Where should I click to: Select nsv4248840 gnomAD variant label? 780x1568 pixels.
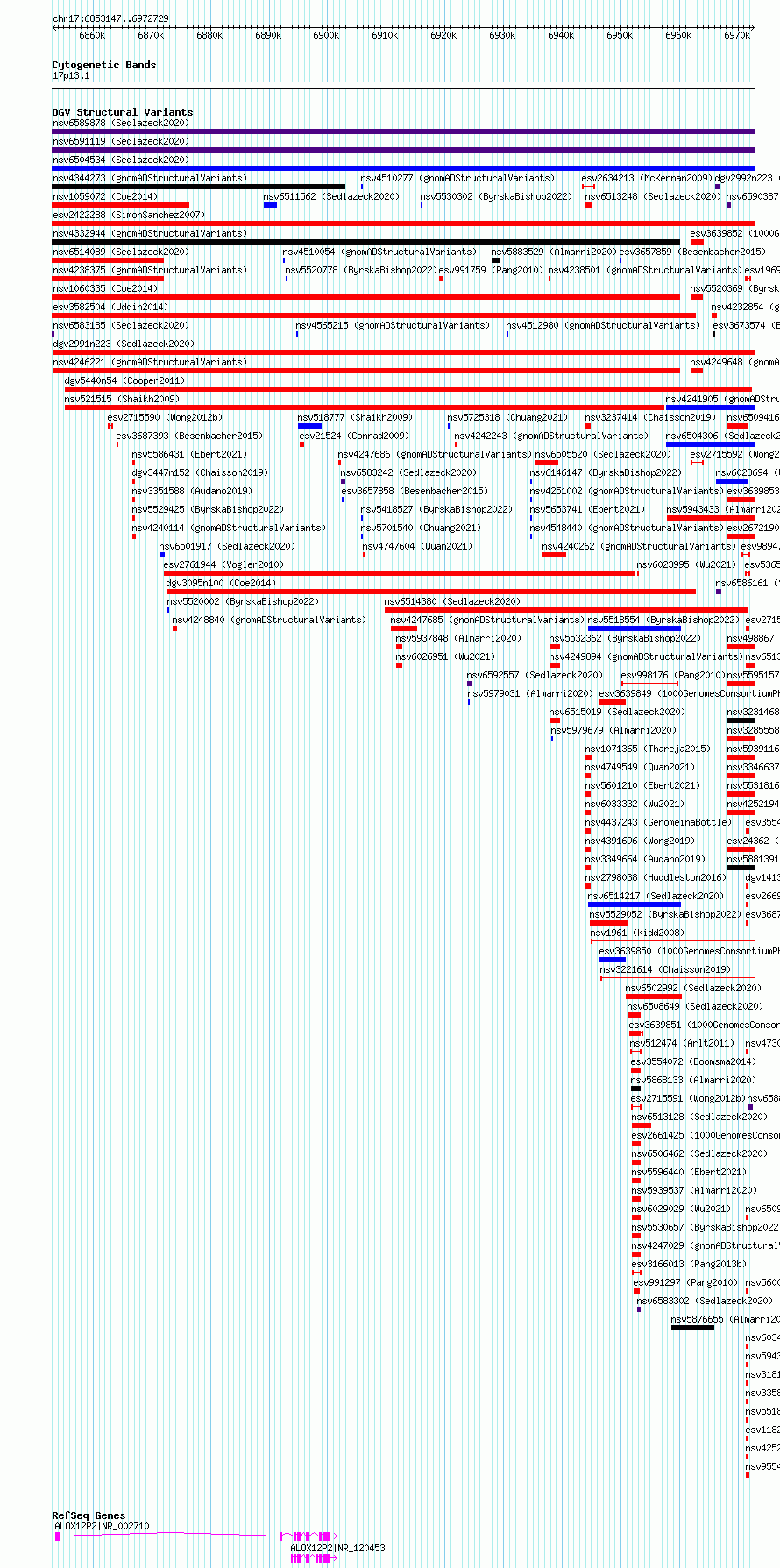(270, 620)
